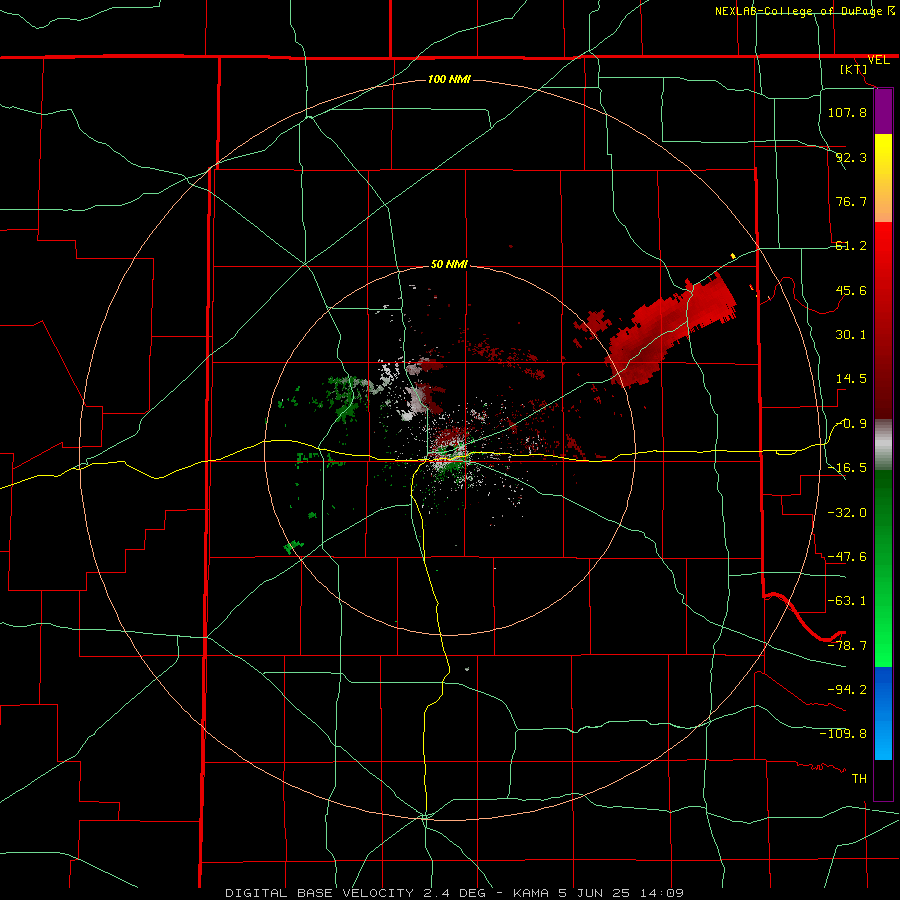This screenshot has width=900, height=900.
Task: Click the 76.7 velocity legend value
Action: [x=851, y=201]
